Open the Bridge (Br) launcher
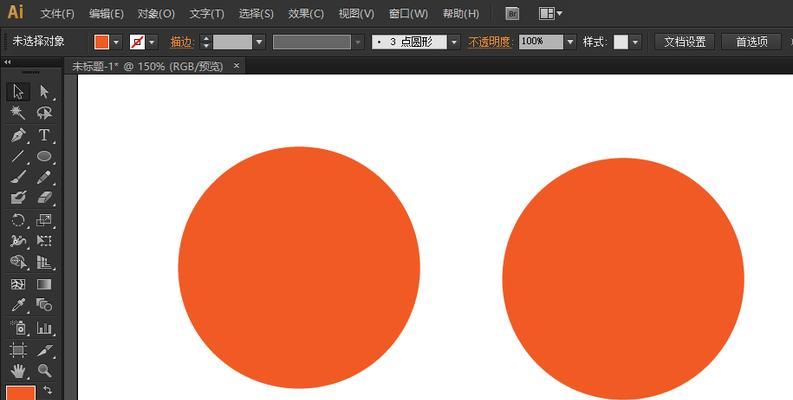Screen dimensions: 793x400 pyautogui.click(x=512, y=14)
